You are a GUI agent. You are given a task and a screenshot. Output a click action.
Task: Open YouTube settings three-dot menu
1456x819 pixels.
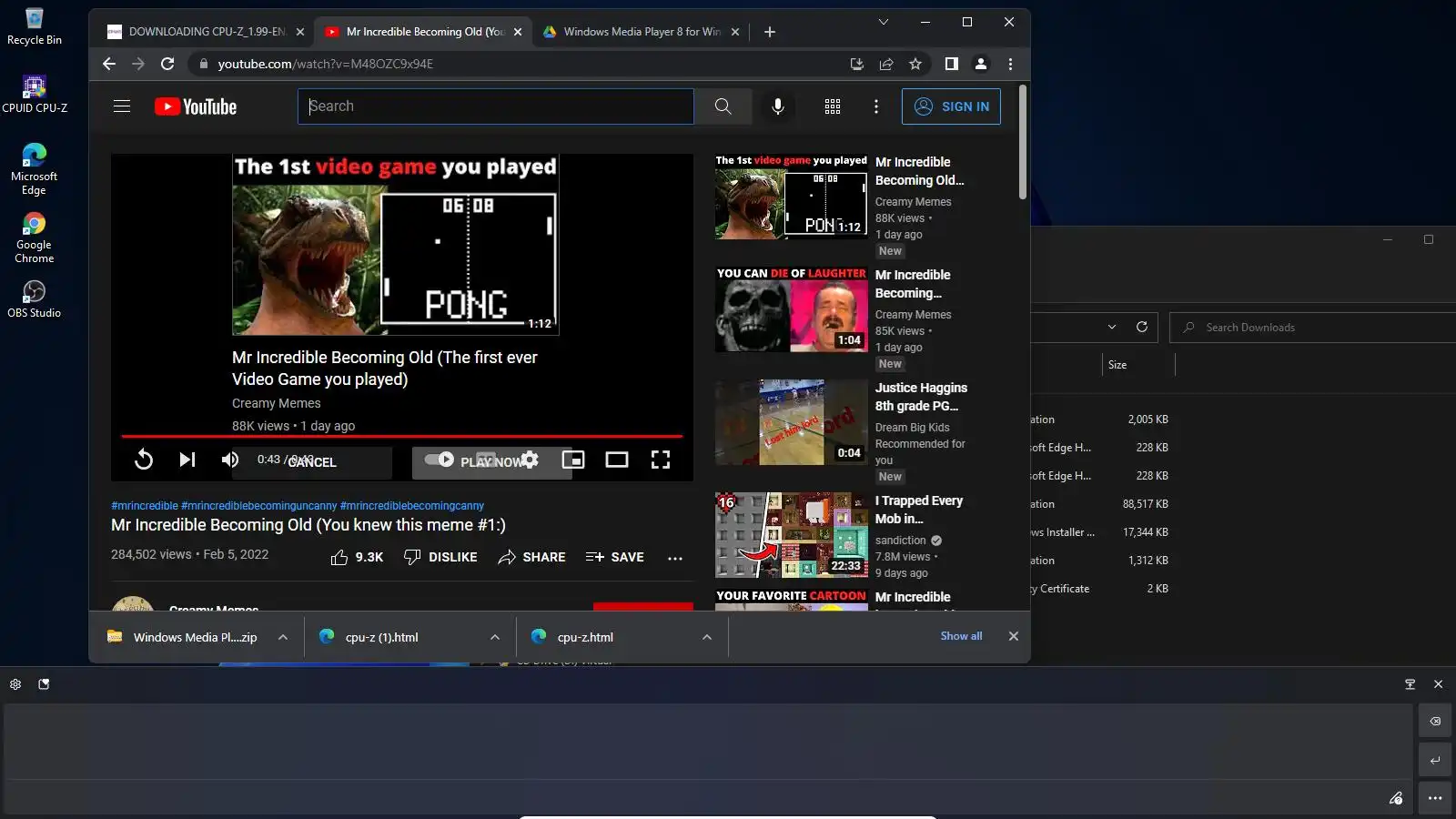coord(876,106)
